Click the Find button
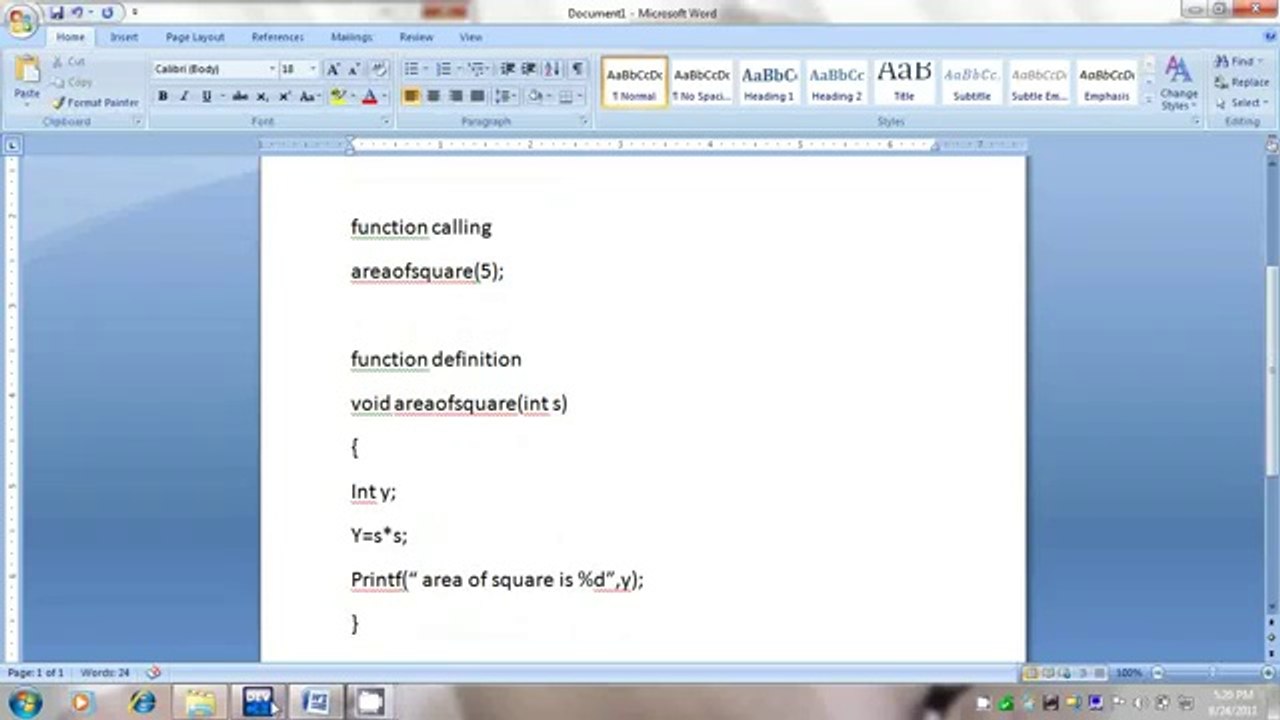Image resolution: width=1280 pixels, height=720 pixels. pyautogui.click(x=1235, y=62)
